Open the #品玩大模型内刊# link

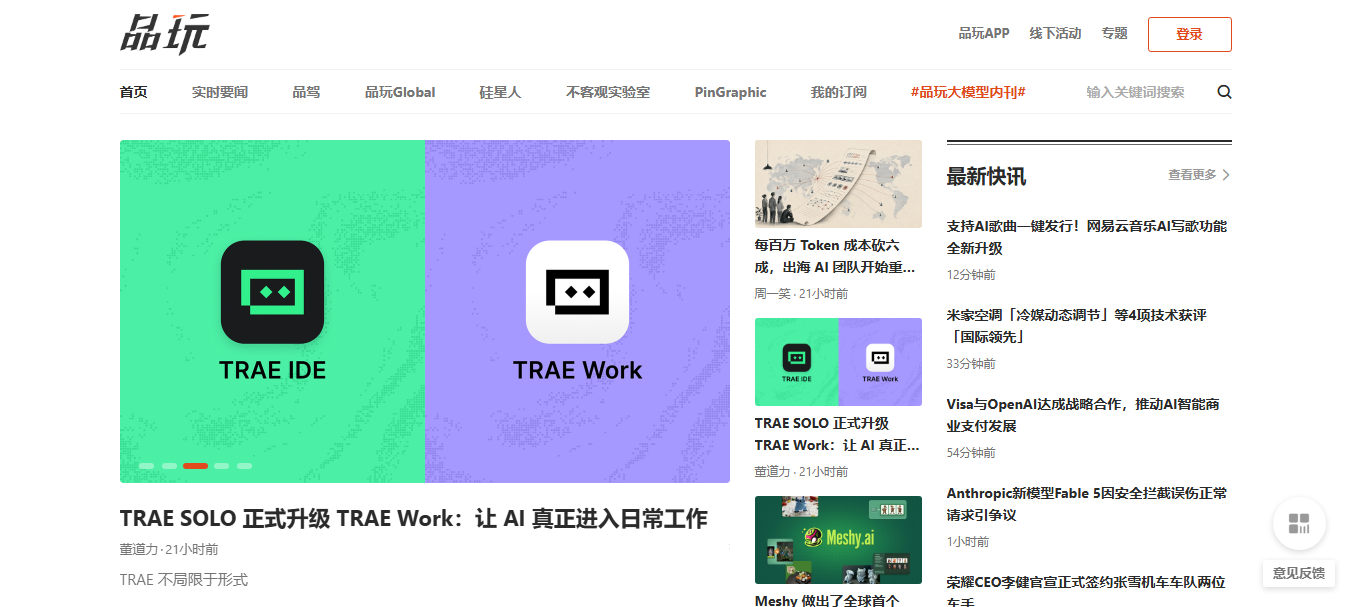[968, 92]
